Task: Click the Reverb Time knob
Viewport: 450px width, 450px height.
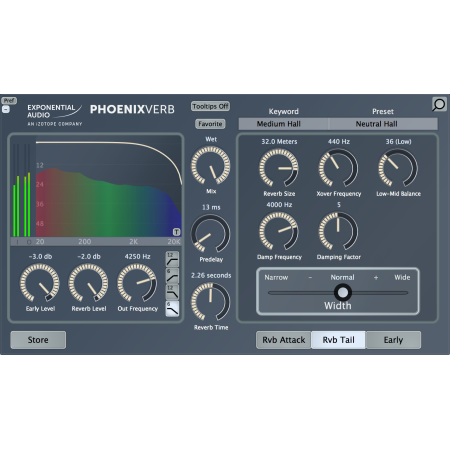Action: click(x=211, y=302)
